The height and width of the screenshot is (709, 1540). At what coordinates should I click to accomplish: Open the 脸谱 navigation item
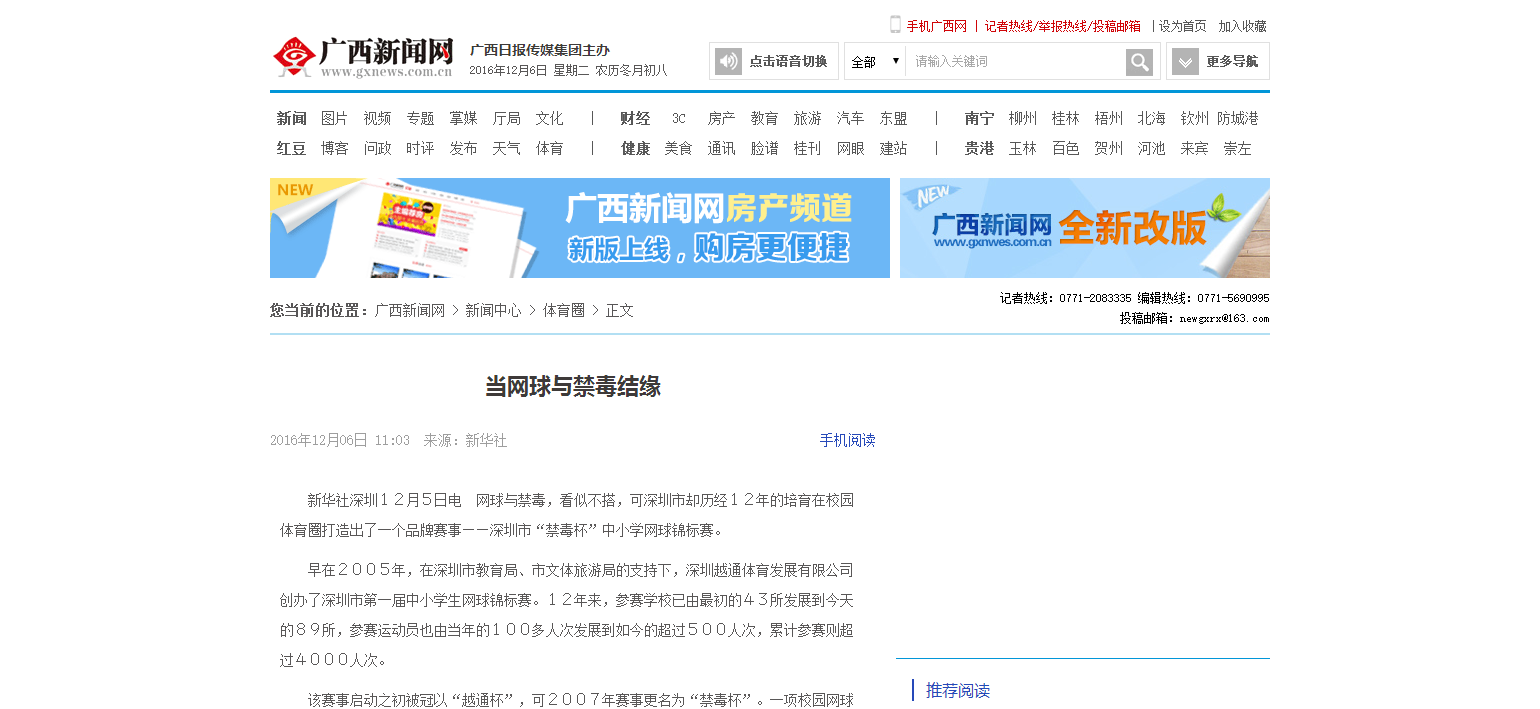pos(764,148)
